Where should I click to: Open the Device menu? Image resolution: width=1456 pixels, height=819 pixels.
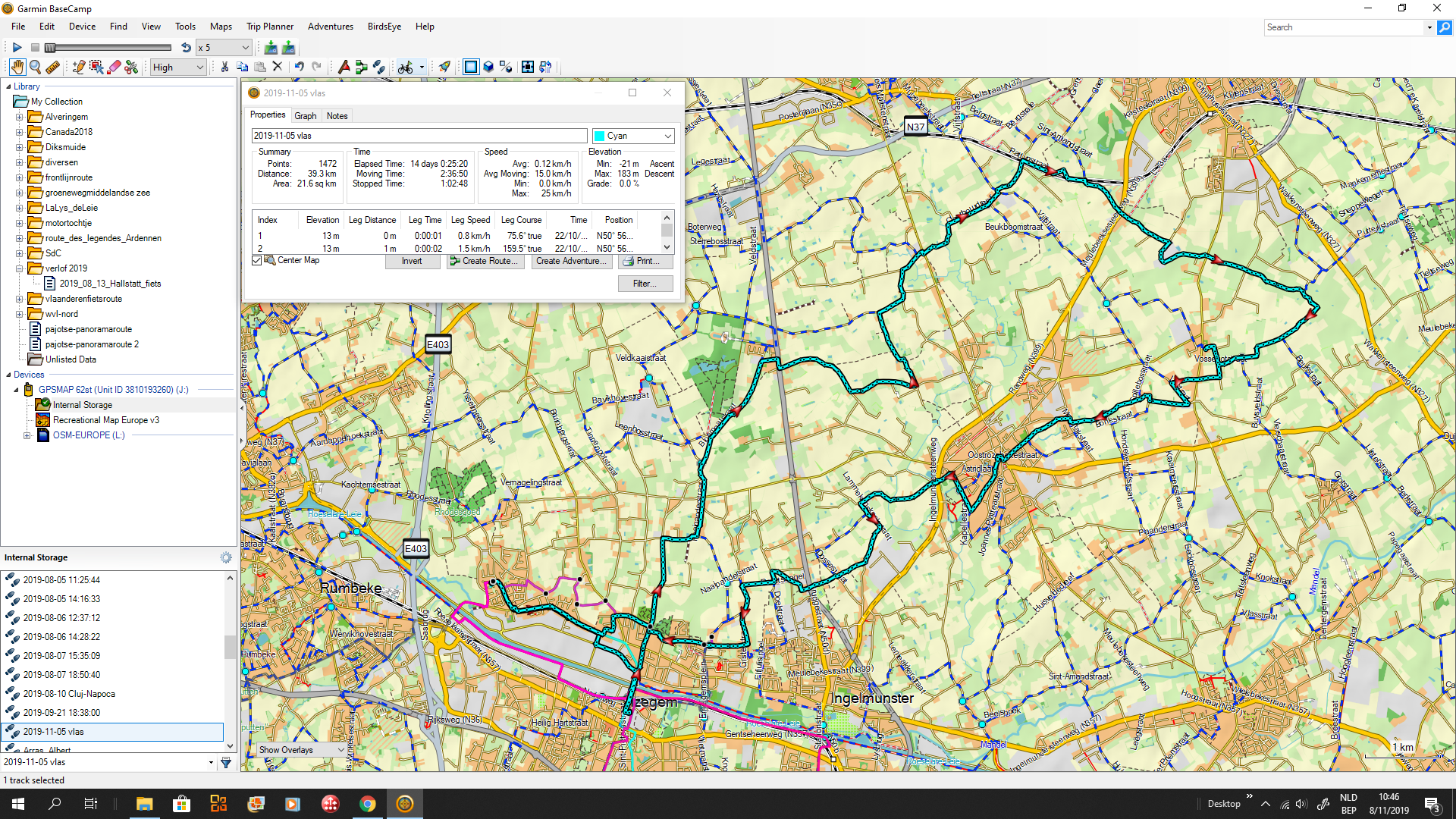pyautogui.click(x=82, y=27)
